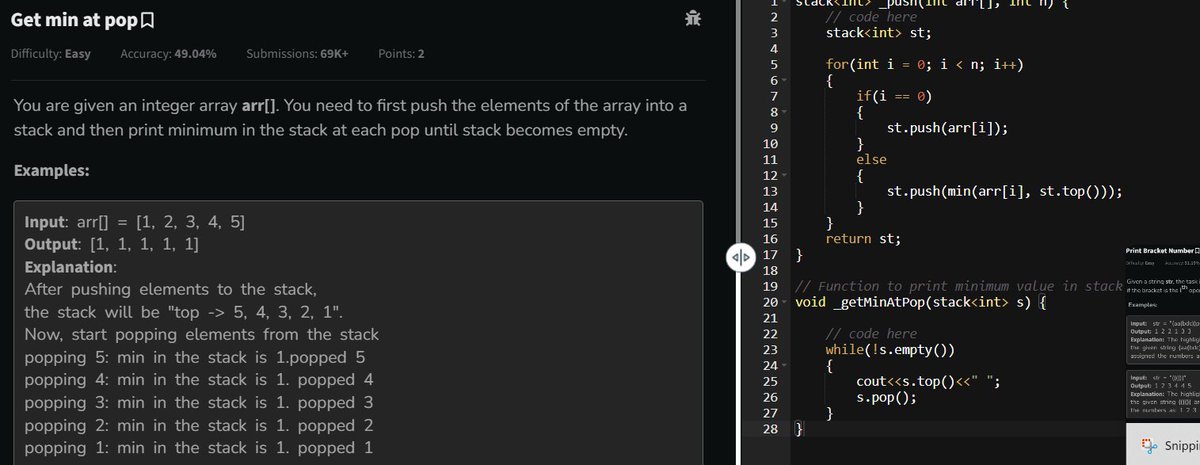The height and width of the screenshot is (465, 1200).
Task: Click the Examples: heading
Action: coord(52,171)
